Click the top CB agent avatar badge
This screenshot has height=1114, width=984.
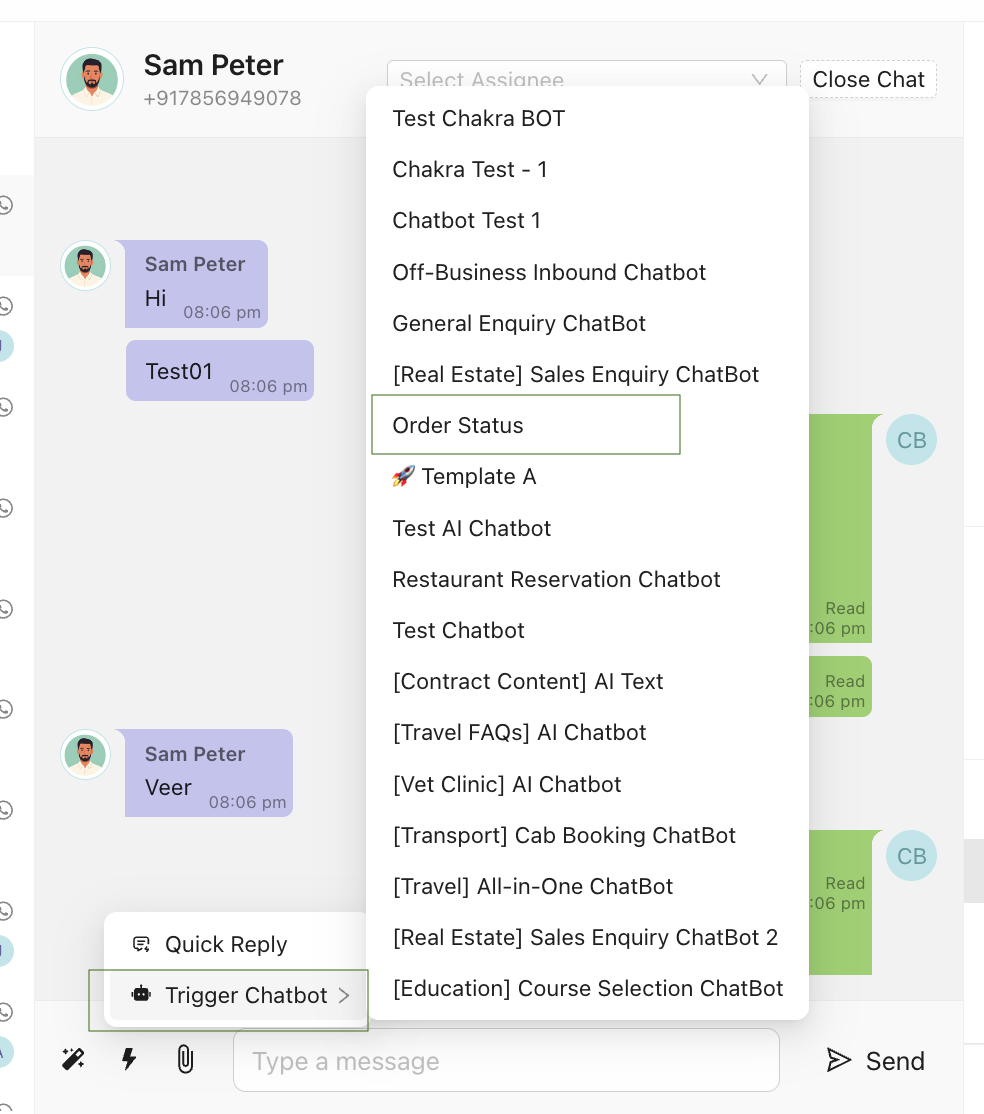point(911,440)
